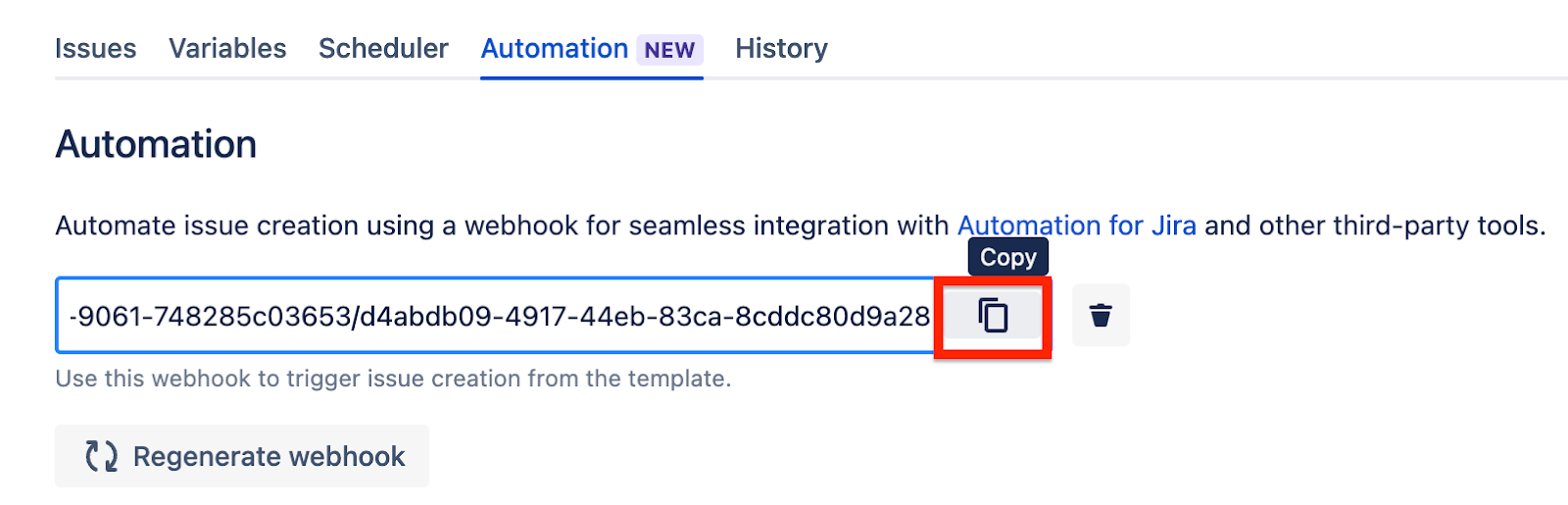
Task: Click the start of the webhook URL string
Action: point(72,316)
